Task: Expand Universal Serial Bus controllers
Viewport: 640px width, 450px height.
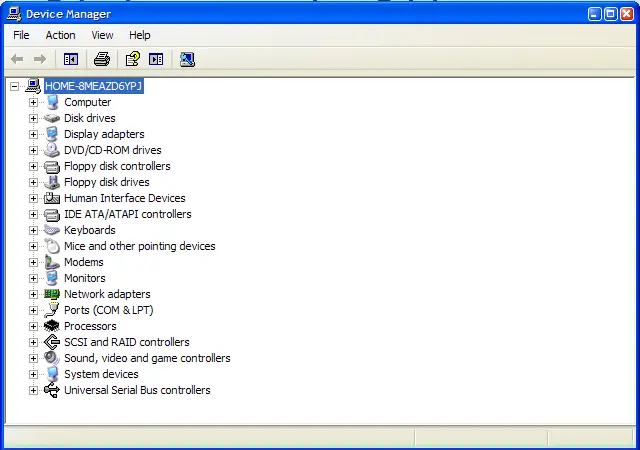Action: click(x=33, y=390)
